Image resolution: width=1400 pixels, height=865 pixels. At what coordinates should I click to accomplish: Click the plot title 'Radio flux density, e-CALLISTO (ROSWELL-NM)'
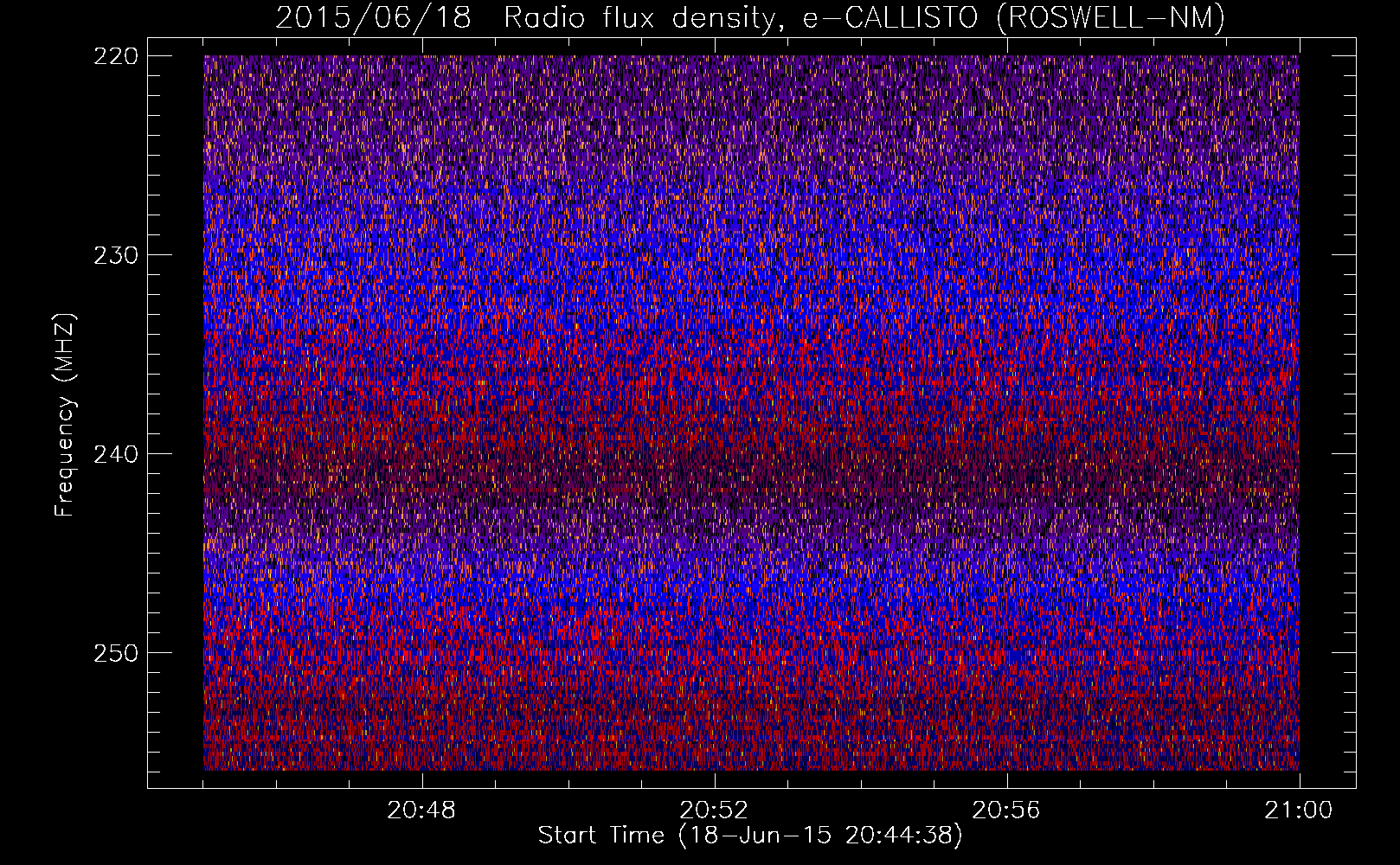coord(864,17)
